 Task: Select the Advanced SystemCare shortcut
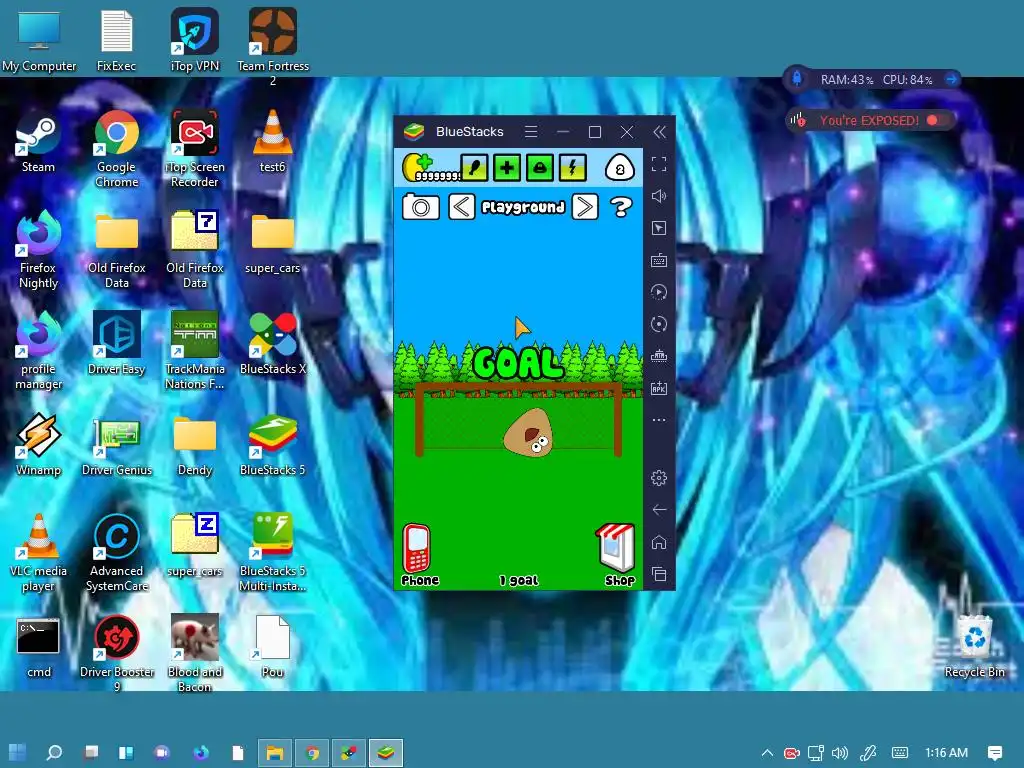tap(116, 554)
